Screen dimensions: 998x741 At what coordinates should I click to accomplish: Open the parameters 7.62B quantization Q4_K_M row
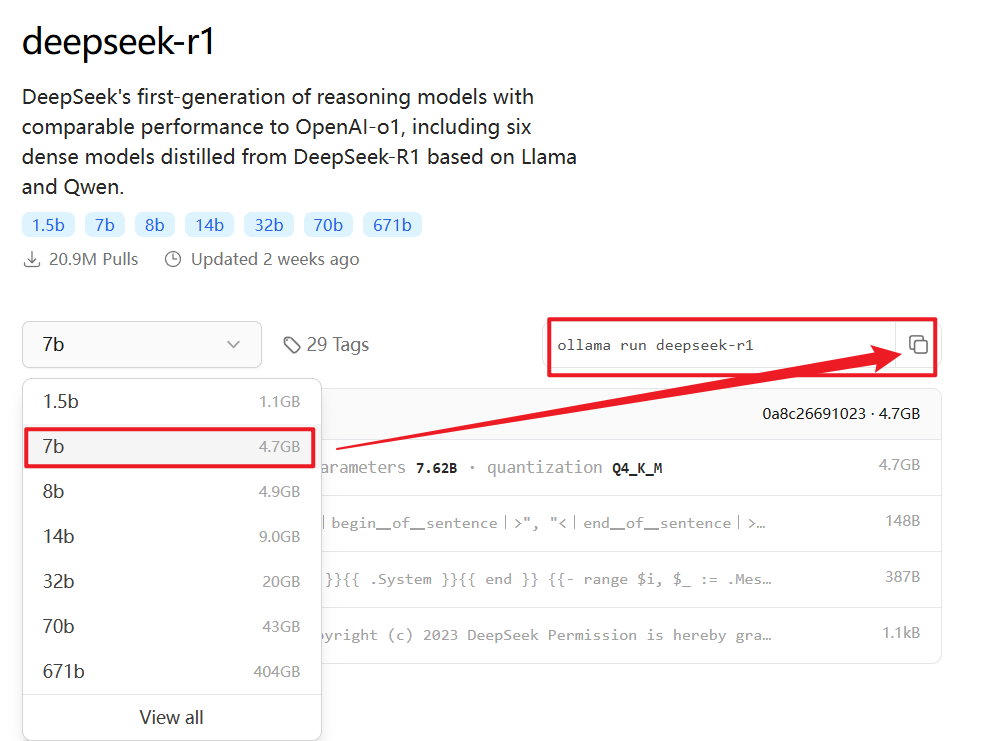tap(630, 467)
